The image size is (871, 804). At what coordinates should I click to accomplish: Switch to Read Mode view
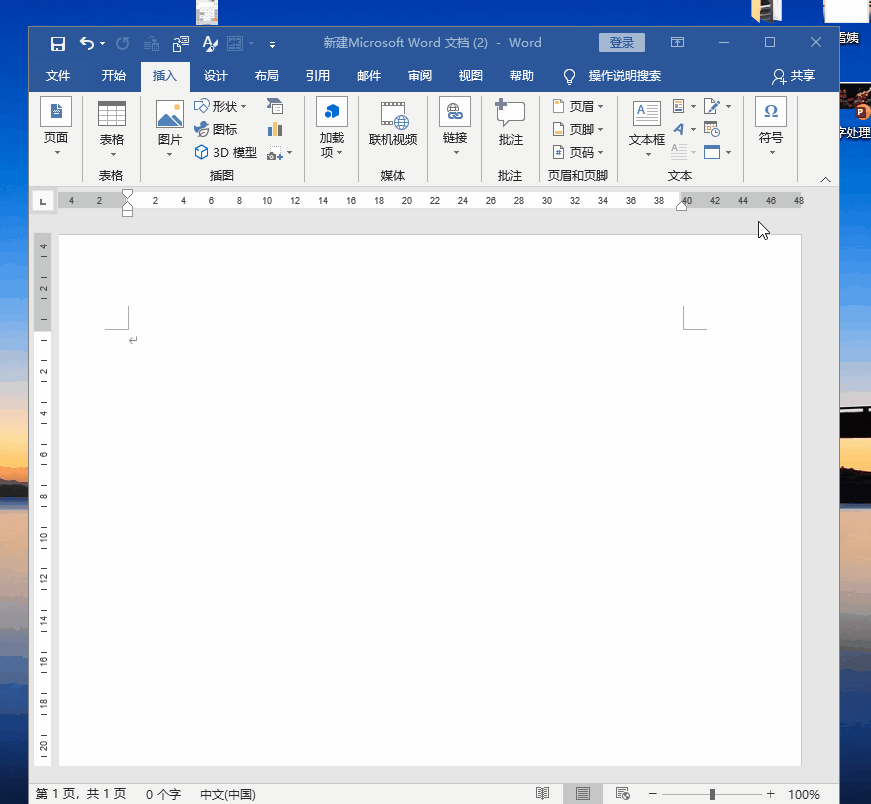(x=542, y=794)
